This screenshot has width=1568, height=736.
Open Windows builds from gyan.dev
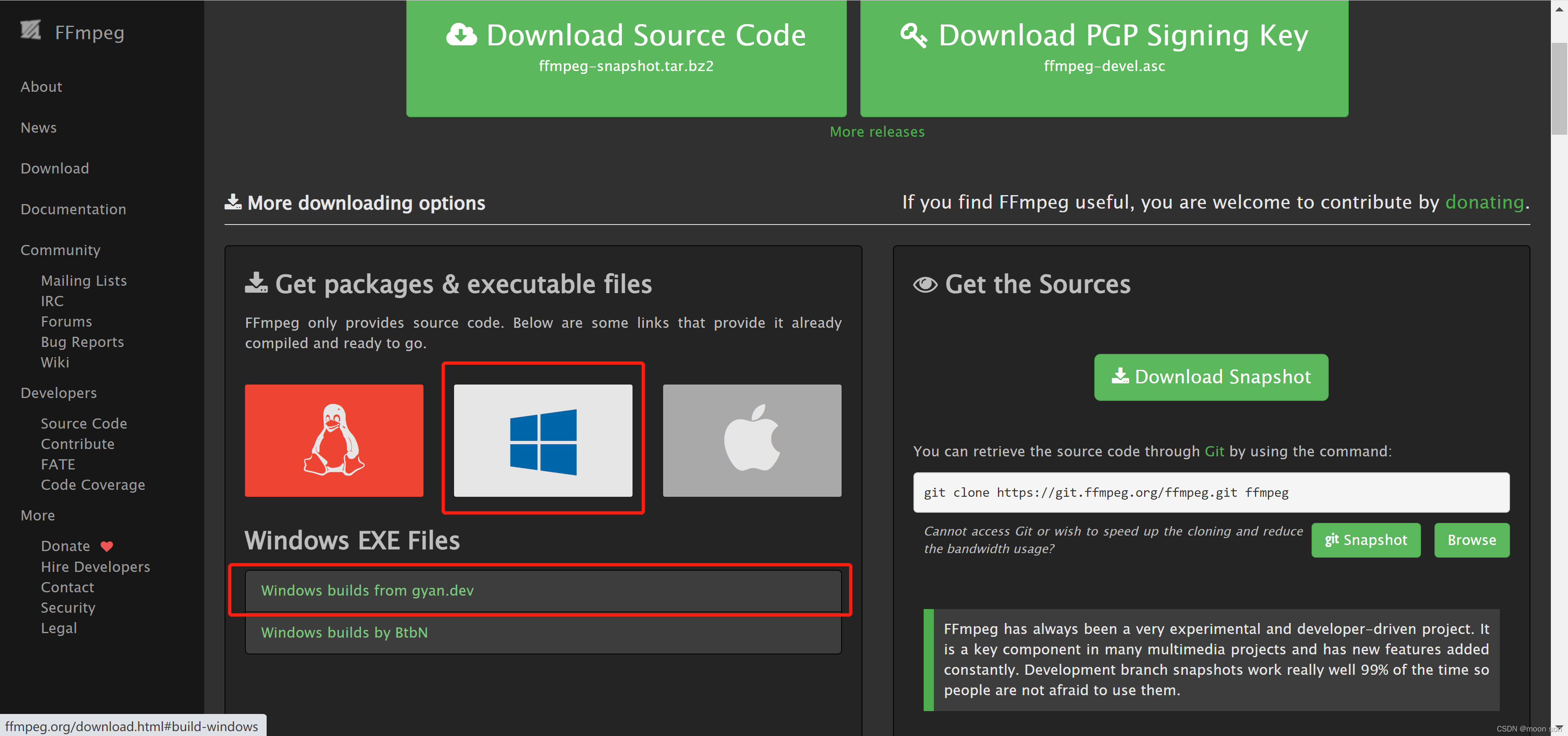(367, 591)
